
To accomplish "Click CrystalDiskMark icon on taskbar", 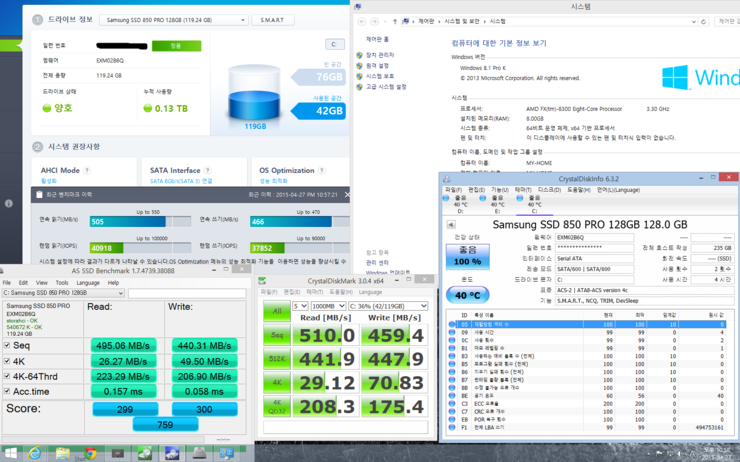I will (x=144, y=454).
